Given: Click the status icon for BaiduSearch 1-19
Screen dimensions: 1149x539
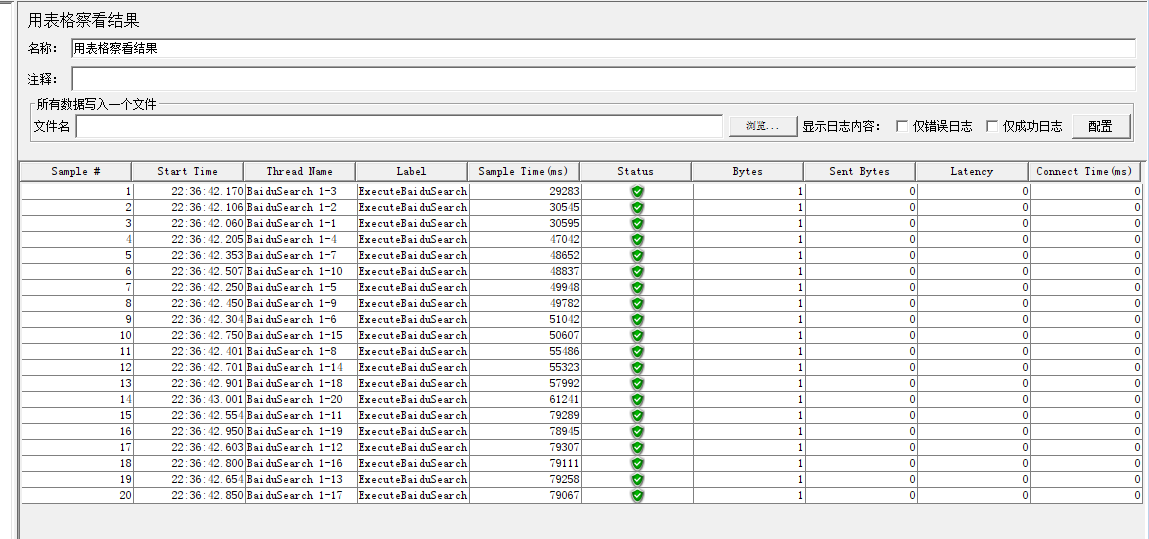Looking at the screenshot, I should (x=638, y=432).
